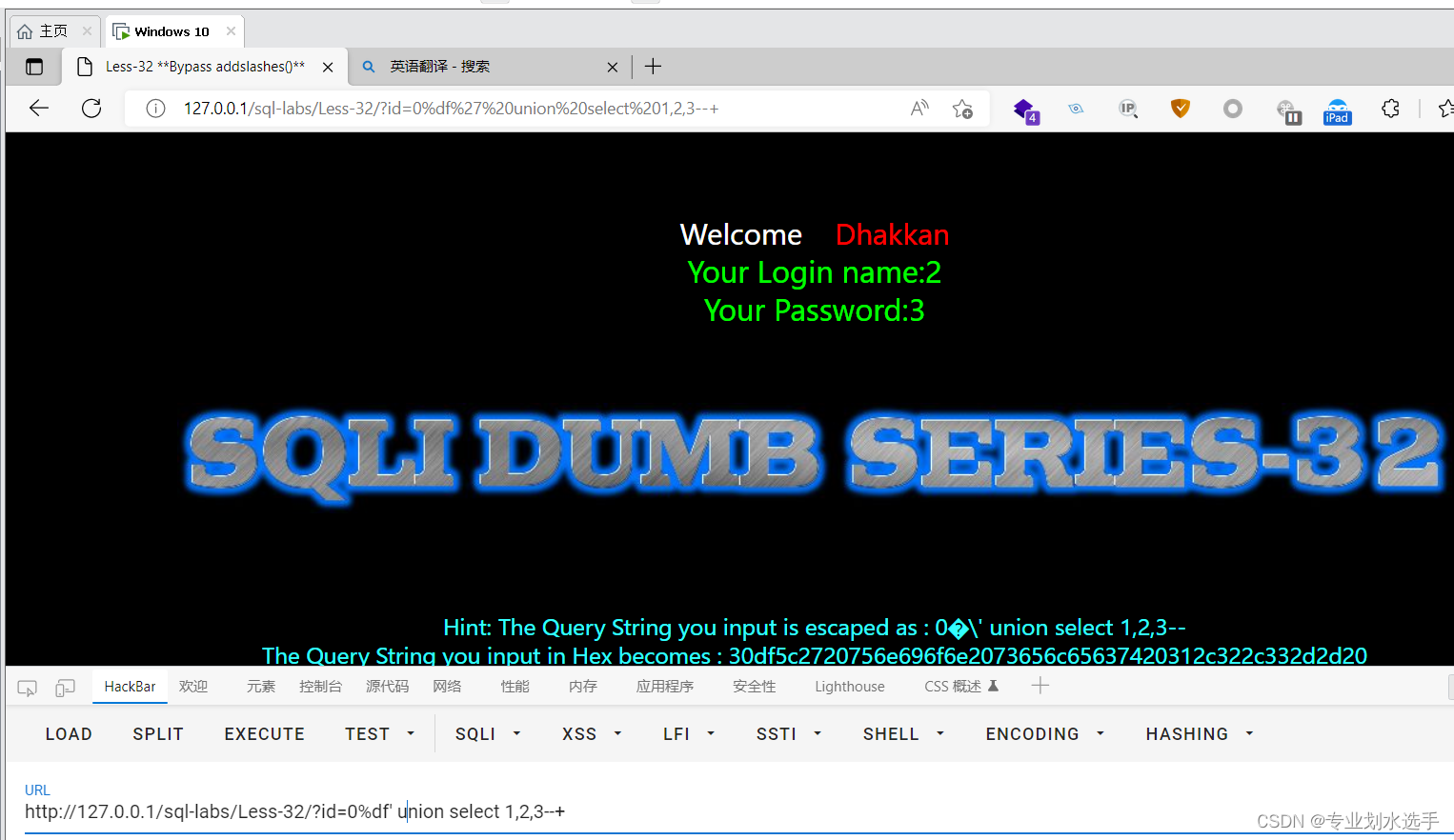Switch to the Windows 10 VM tab
The height and width of the screenshot is (840, 1454).
tap(173, 31)
